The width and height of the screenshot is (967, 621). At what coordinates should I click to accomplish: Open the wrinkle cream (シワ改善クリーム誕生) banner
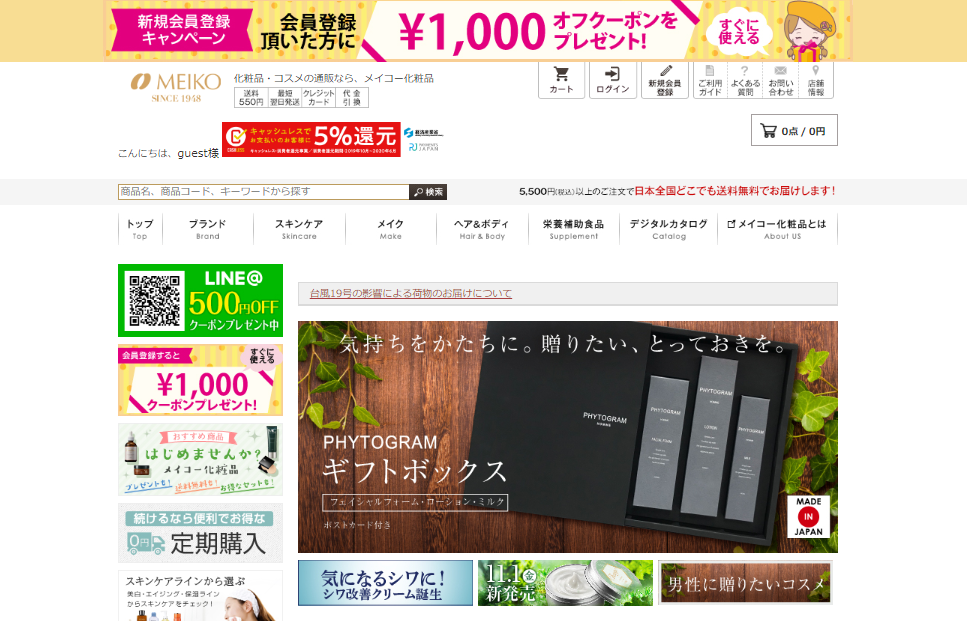(385, 583)
